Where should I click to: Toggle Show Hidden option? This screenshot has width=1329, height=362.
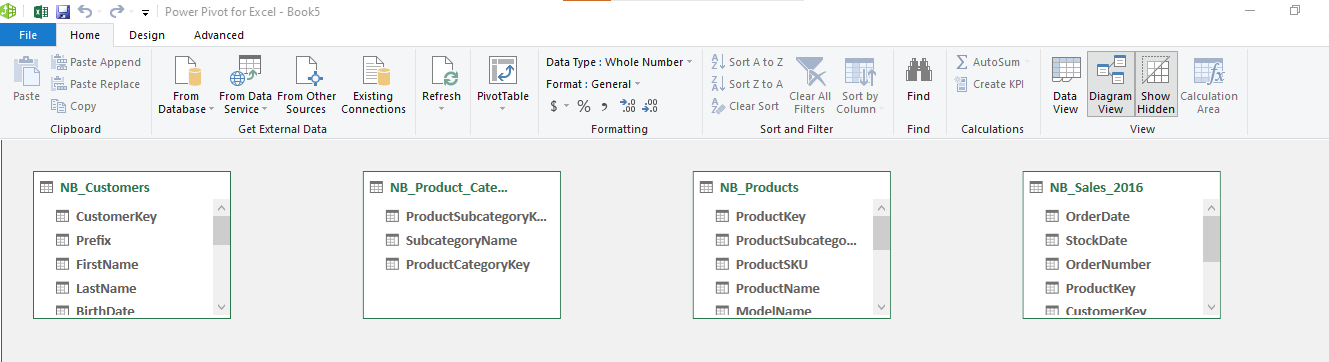pyautogui.click(x=1156, y=84)
